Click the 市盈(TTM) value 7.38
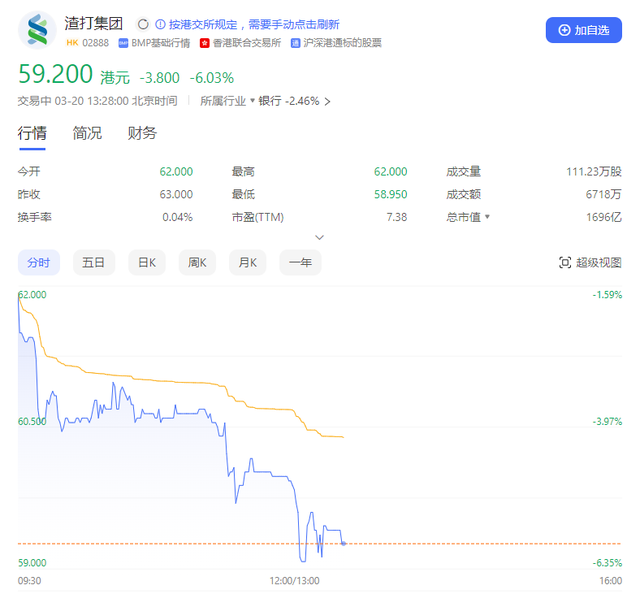 [397, 217]
